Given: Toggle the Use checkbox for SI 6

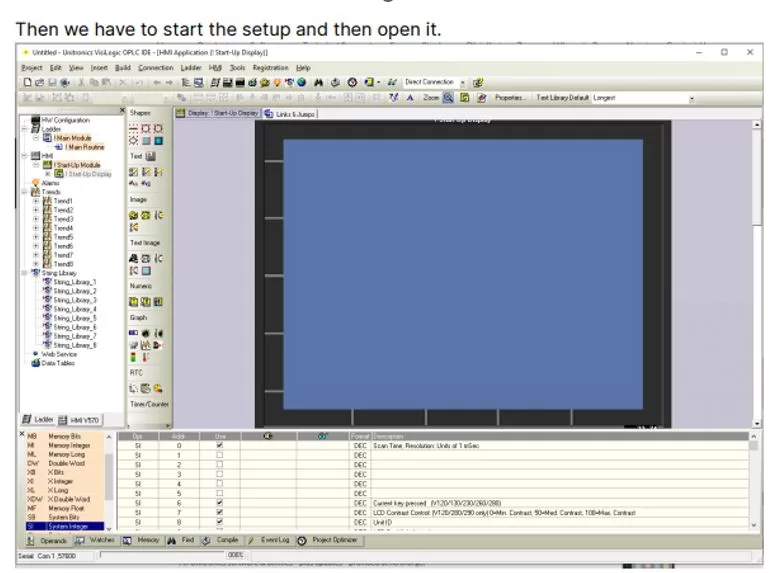Looking at the screenshot, I should (220, 502).
